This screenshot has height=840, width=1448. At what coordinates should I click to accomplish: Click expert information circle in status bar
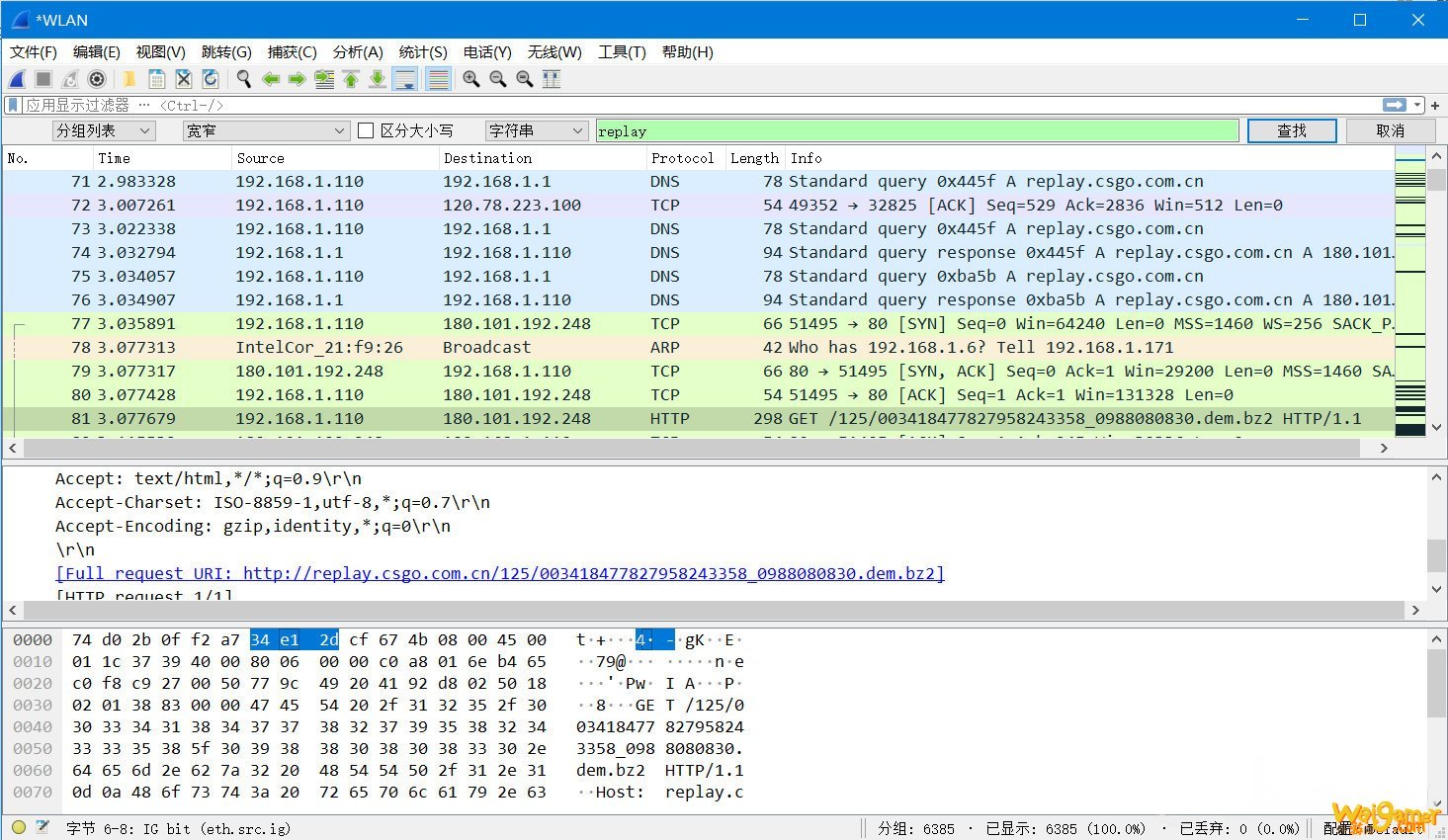pyautogui.click(x=18, y=827)
